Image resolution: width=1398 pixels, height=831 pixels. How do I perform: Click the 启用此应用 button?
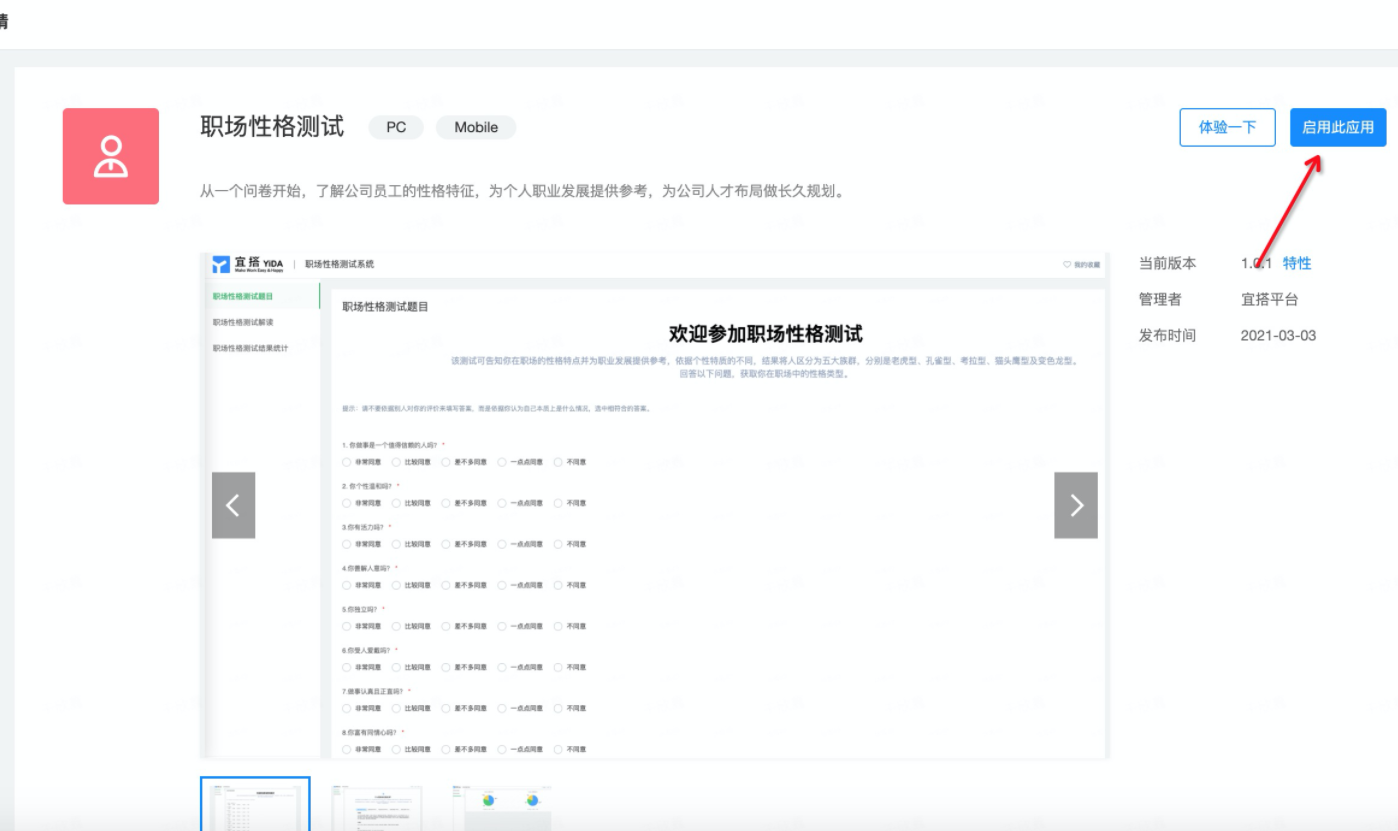(1338, 127)
